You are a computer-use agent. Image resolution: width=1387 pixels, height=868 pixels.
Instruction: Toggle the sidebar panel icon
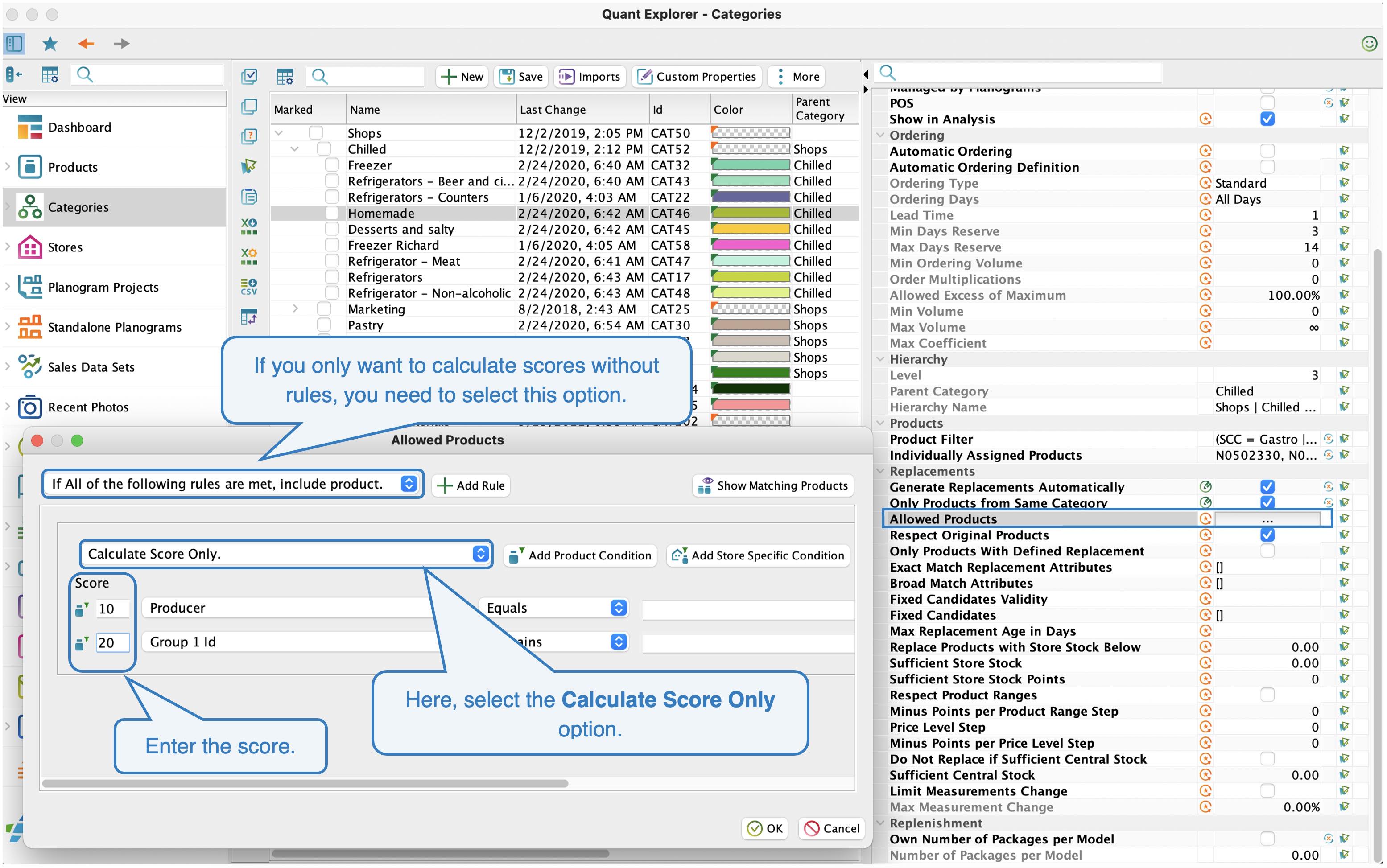pos(14,44)
